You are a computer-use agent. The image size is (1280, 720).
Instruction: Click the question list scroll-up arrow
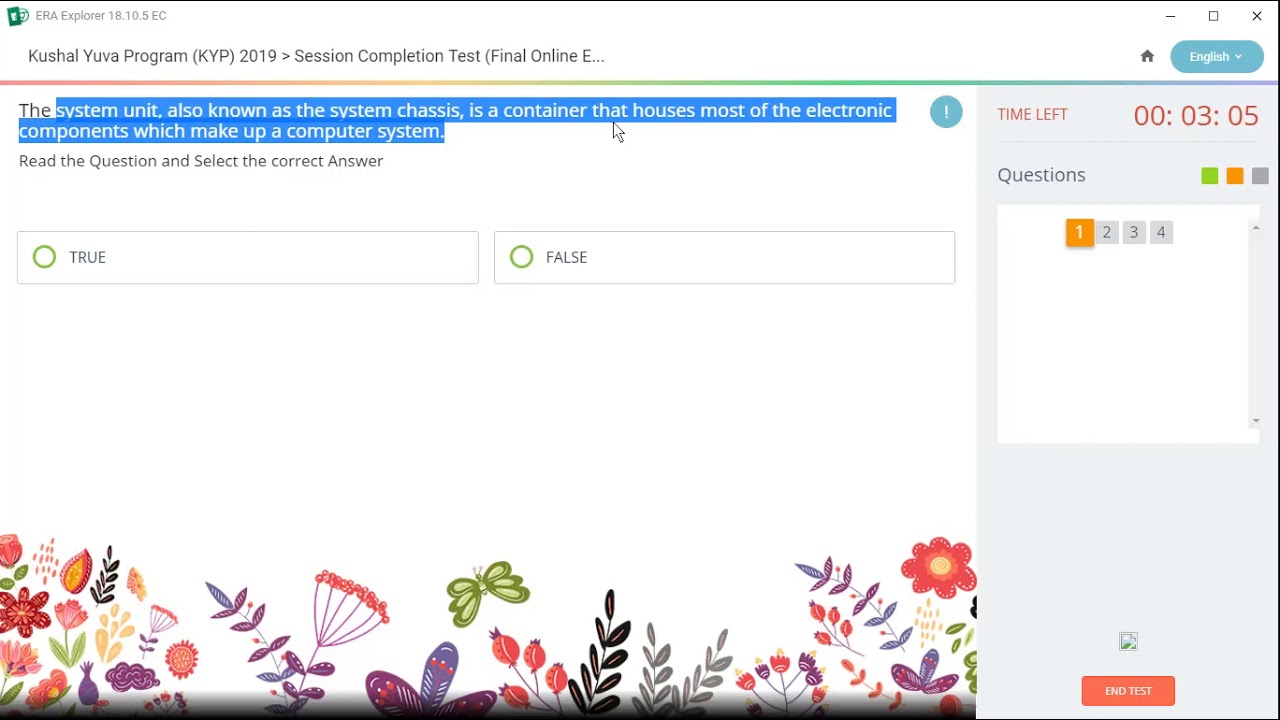click(x=1256, y=228)
